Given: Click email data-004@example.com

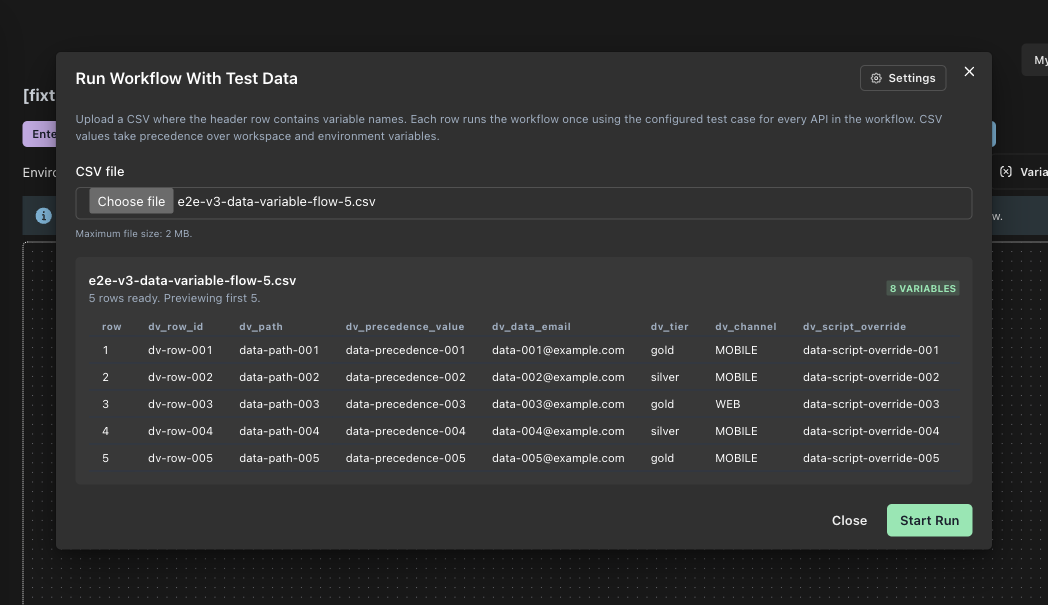Looking at the screenshot, I should [x=558, y=431].
